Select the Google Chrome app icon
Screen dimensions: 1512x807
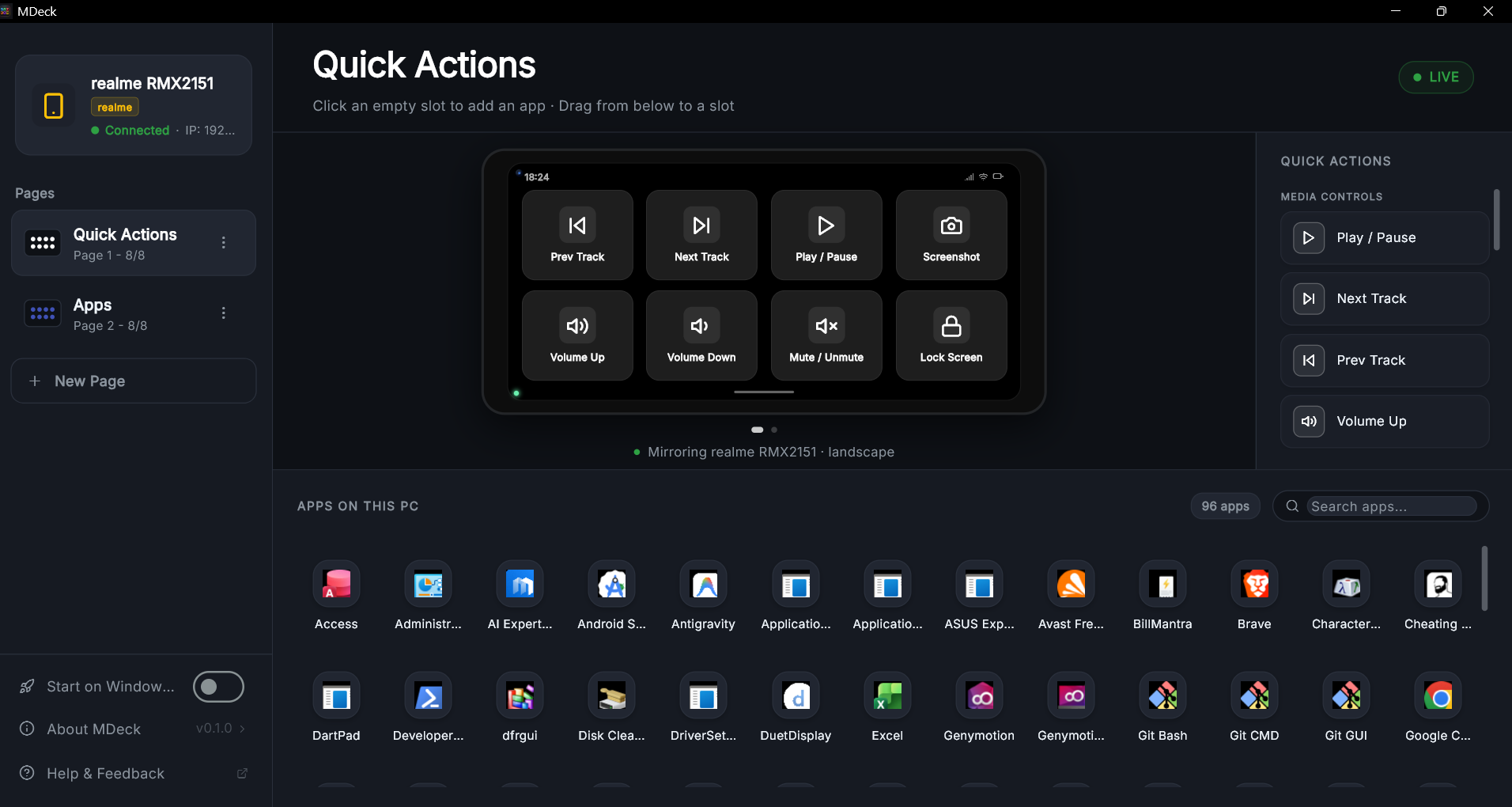pyautogui.click(x=1438, y=696)
